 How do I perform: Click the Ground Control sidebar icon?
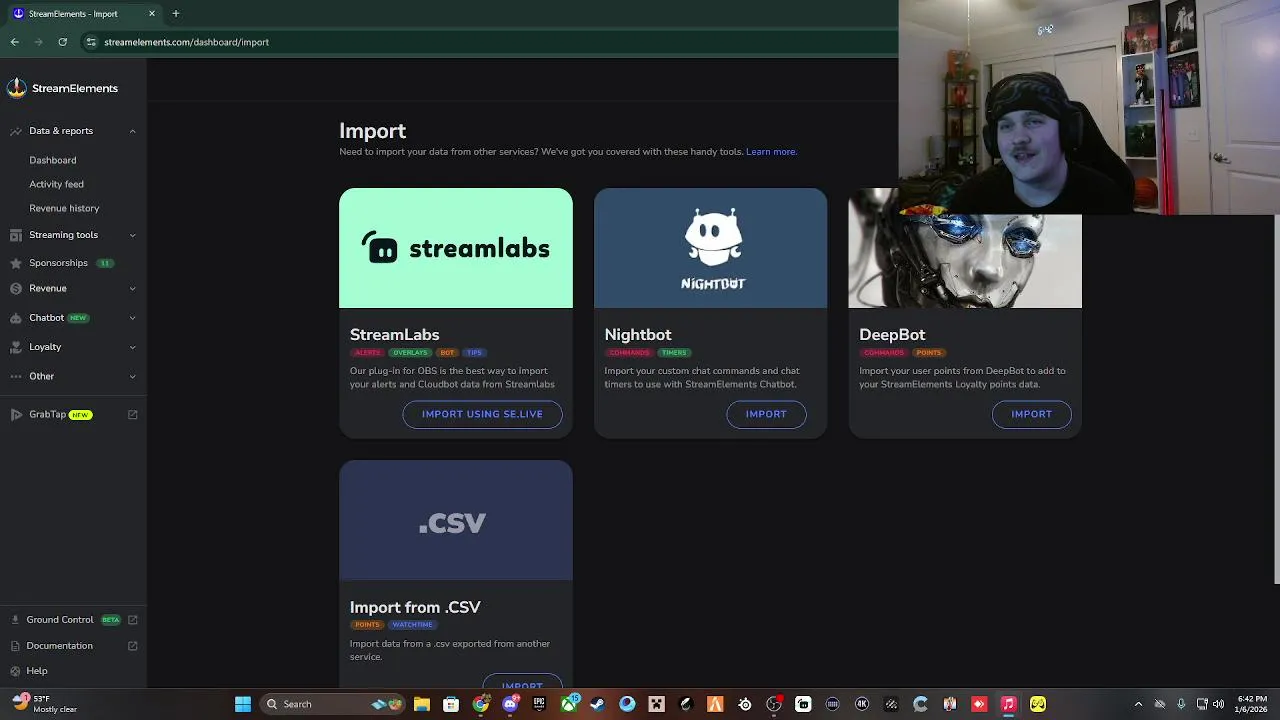[x=15, y=620]
